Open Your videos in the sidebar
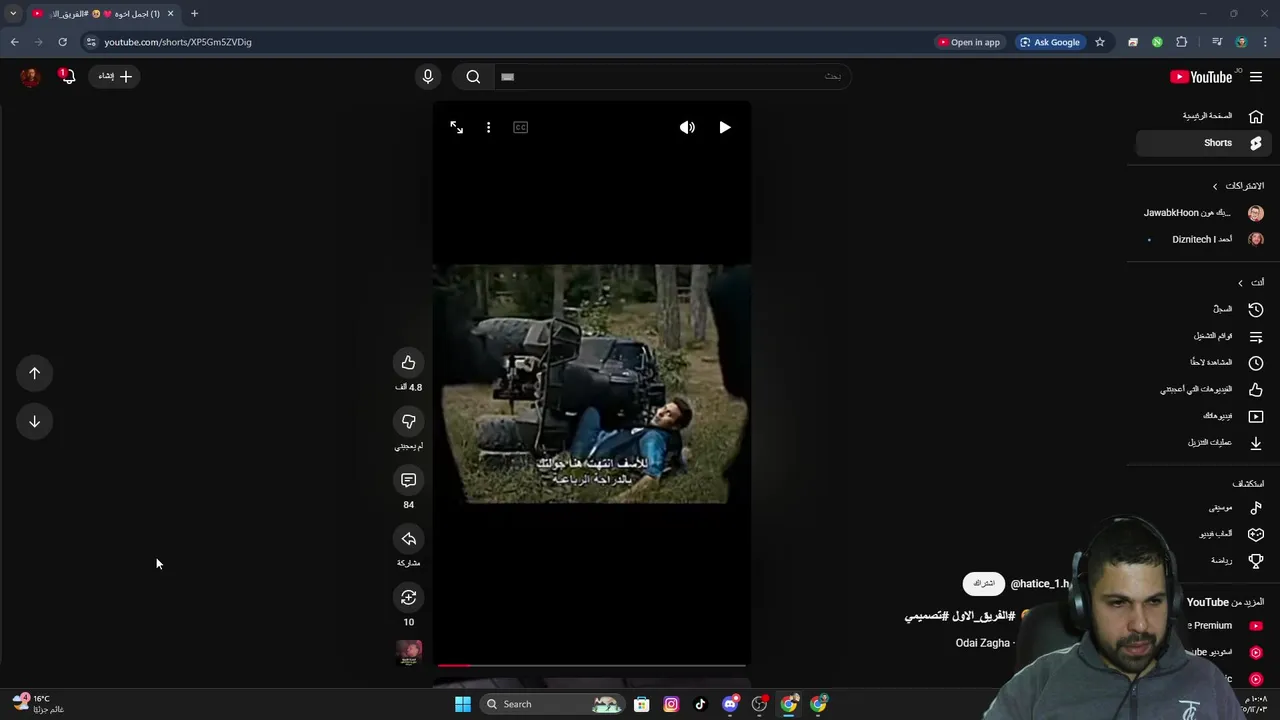This screenshot has height=720, width=1280. click(1203, 416)
